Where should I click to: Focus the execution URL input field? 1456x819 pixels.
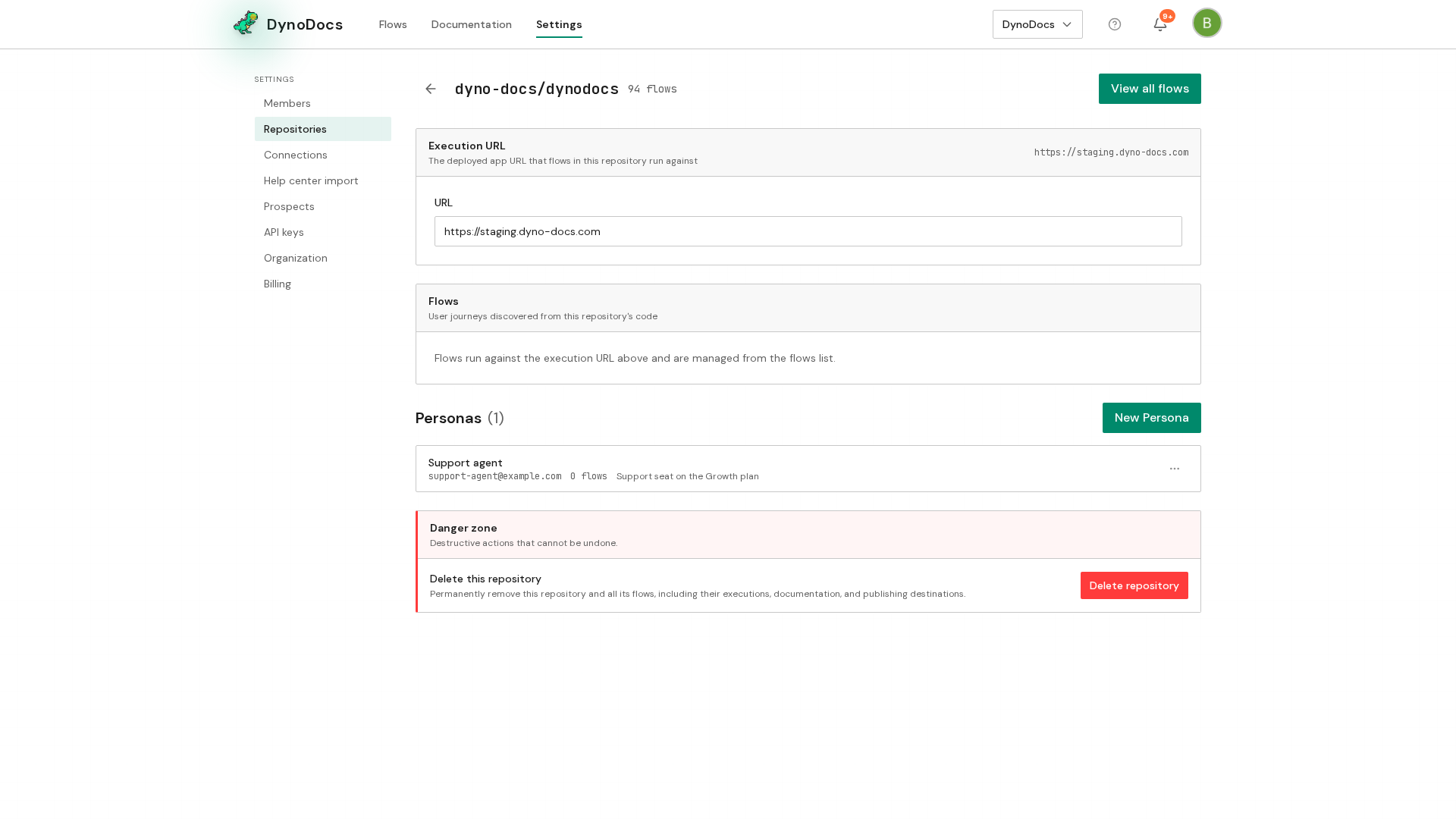(808, 231)
